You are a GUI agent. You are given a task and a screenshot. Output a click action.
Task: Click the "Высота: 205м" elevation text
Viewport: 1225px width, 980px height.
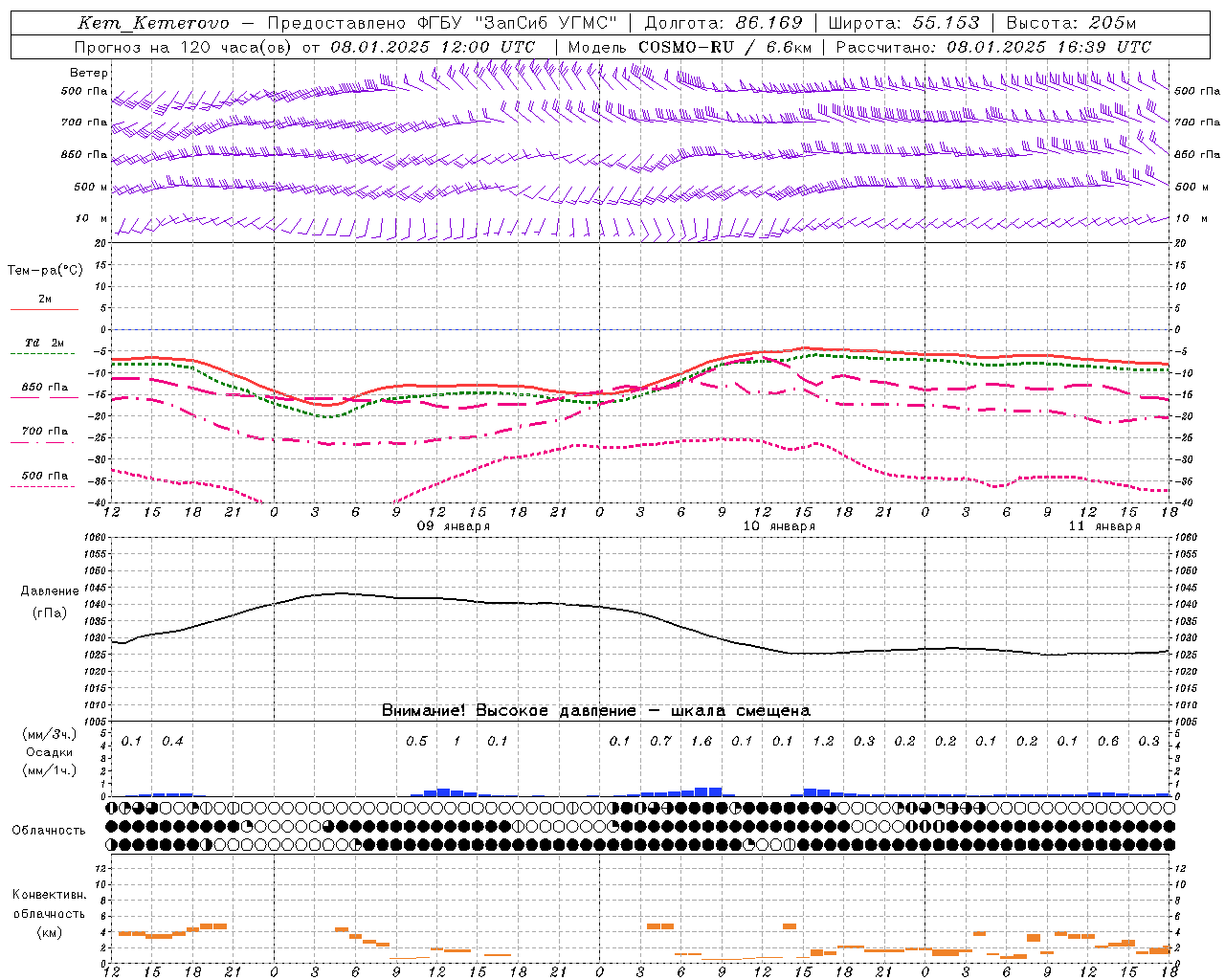tap(1071, 23)
